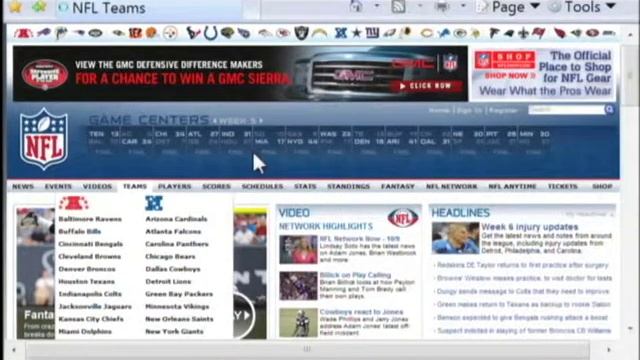
Task: Click the large NFL shield logo
Action: (x=44, y=139)
